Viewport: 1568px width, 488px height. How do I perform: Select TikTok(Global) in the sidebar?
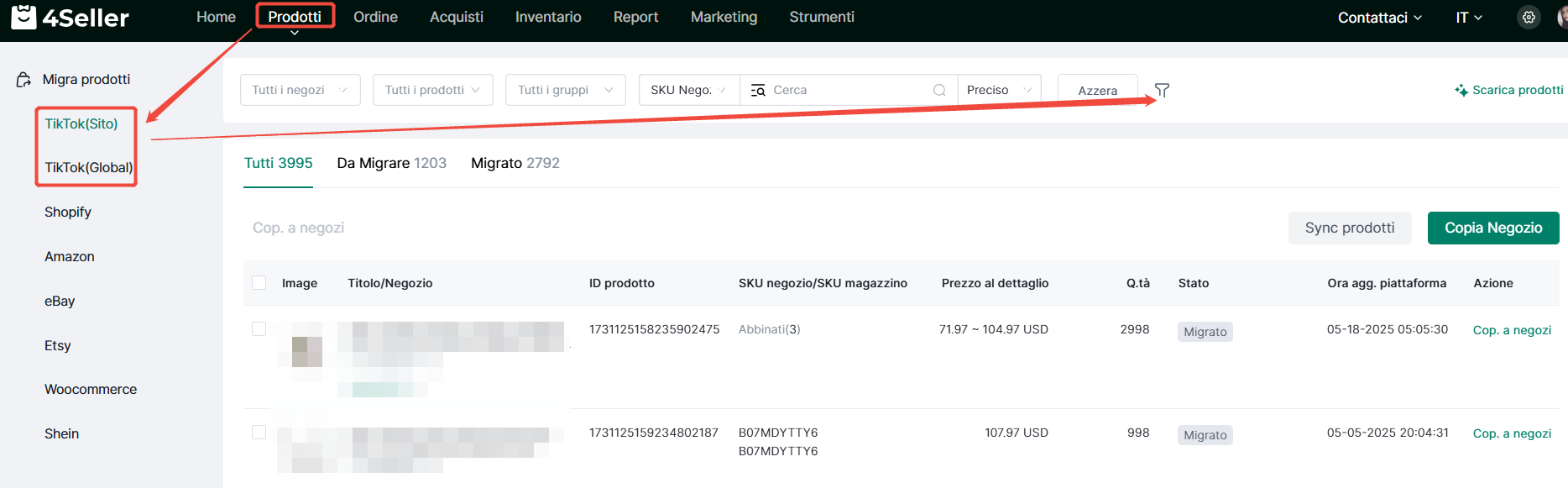coord(89,167)
